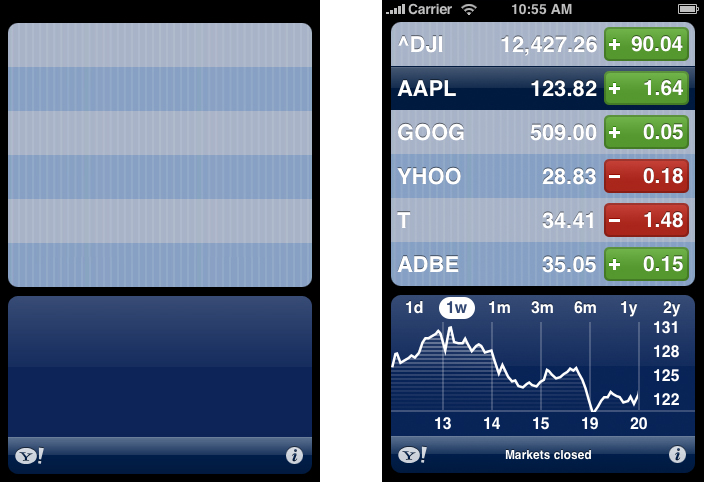The width and height of the screenshot is (704, 482).
Task: Select the 6m chart range
Action: pos(585,308)
